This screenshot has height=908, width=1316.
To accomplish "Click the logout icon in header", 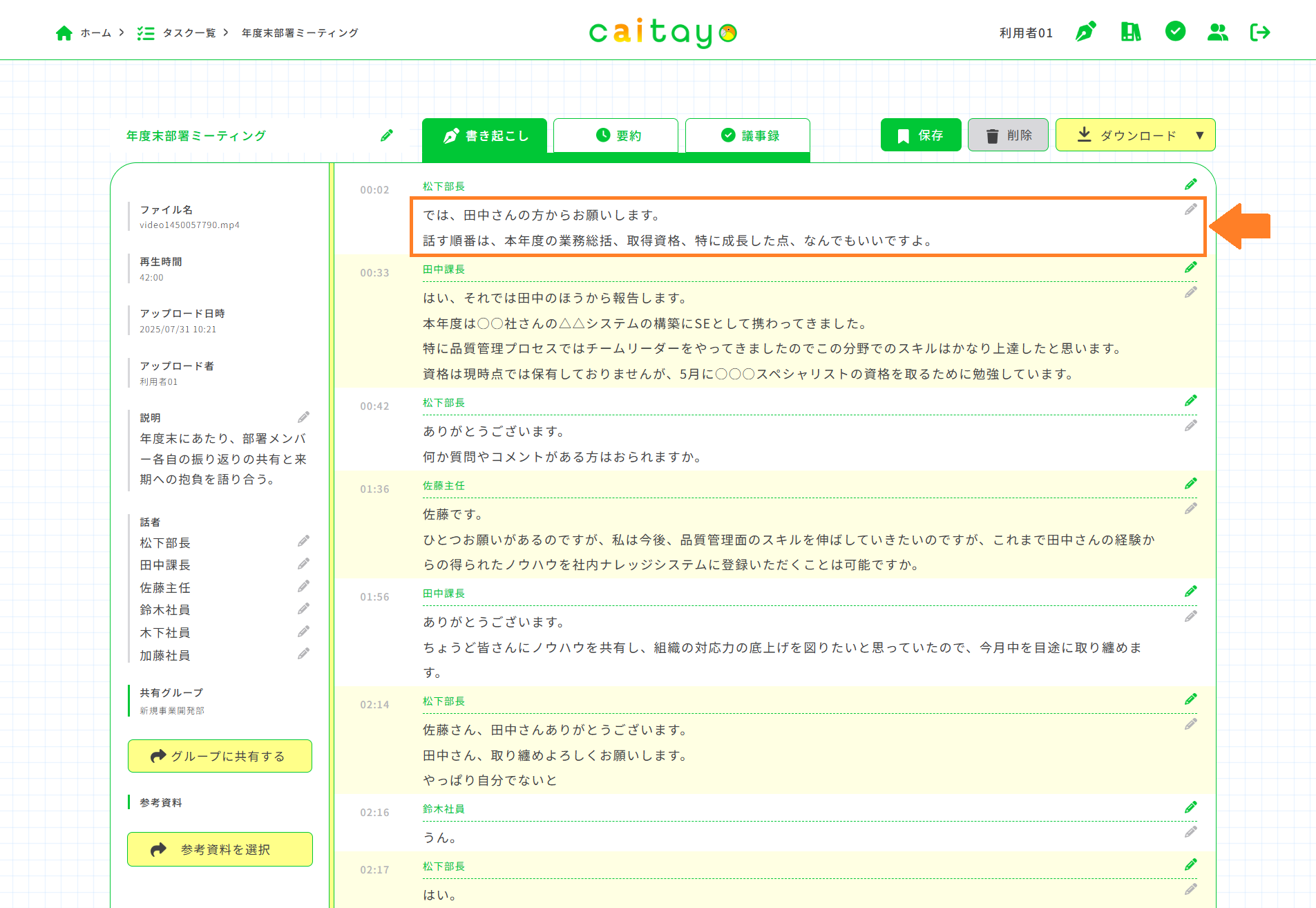I will [x=1260, y=32].
